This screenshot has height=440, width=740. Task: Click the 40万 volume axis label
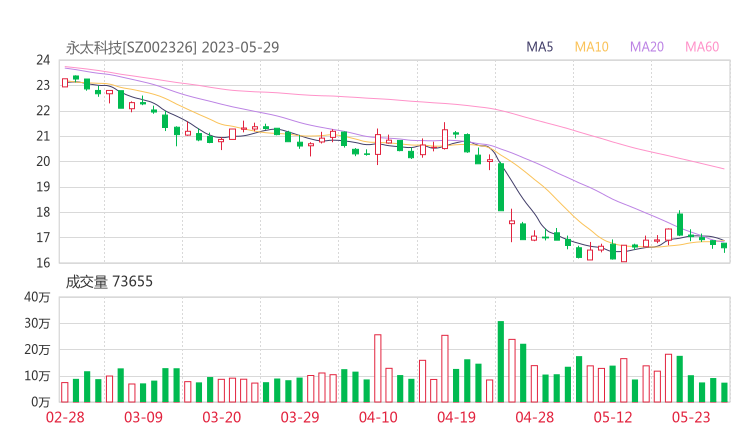(37, 297)
